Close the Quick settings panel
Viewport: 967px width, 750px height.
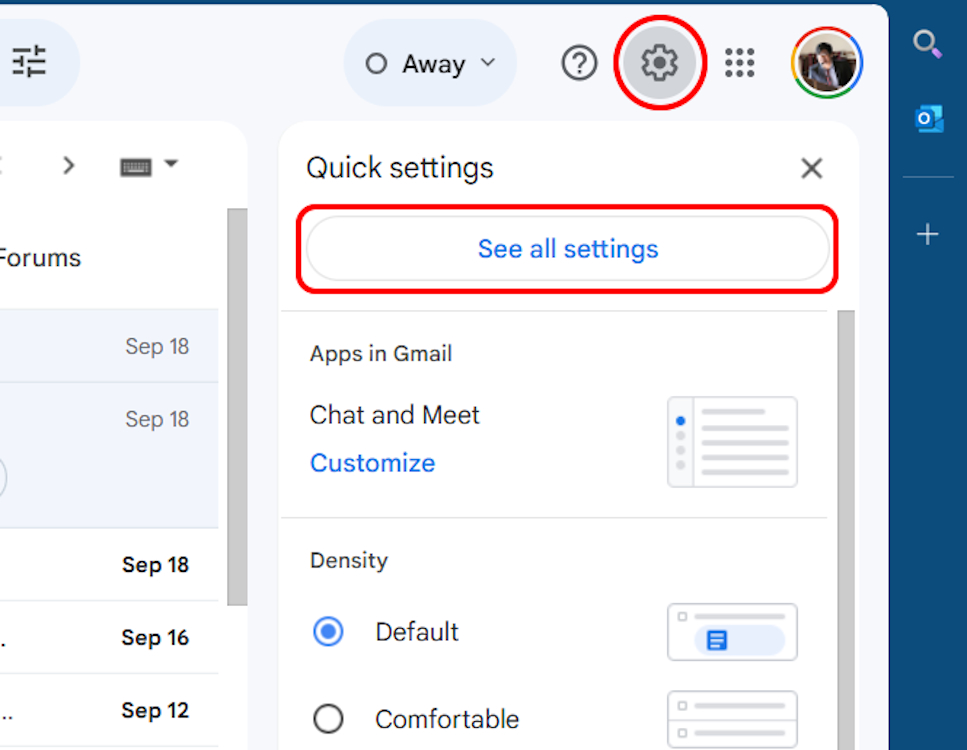[x=811, y=168]
